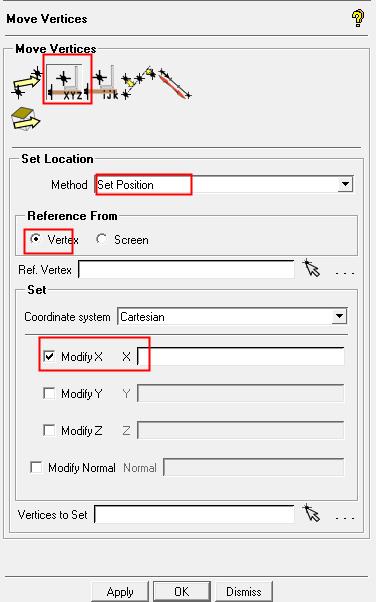
Task: Open the Method Set Position dropdown
Action: point(224,184)
